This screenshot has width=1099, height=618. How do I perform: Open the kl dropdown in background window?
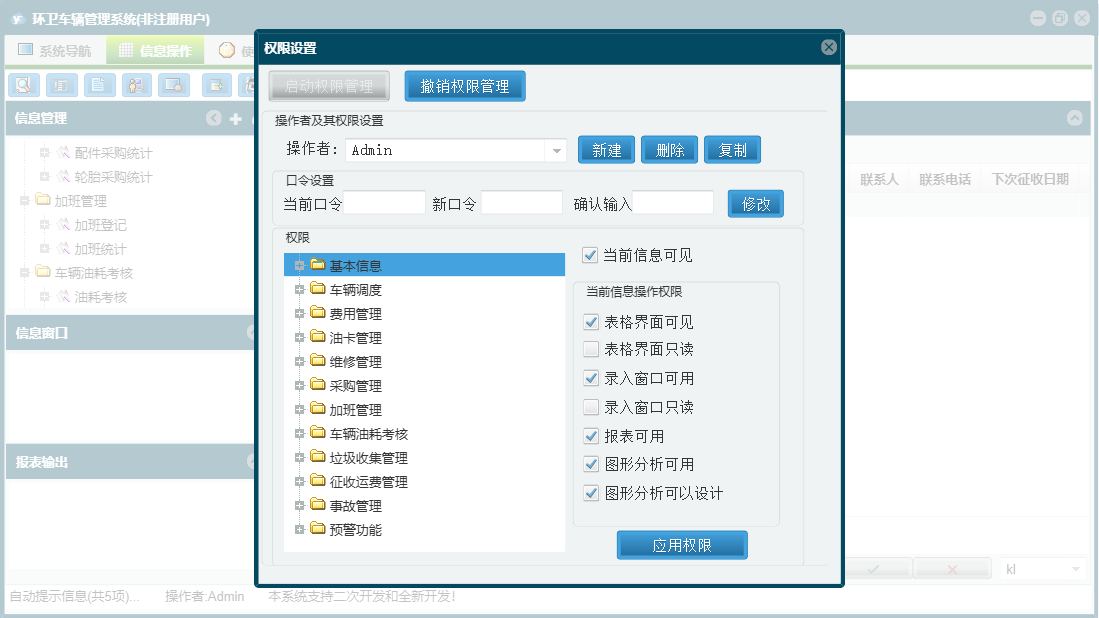click(x=1076, y=569)
